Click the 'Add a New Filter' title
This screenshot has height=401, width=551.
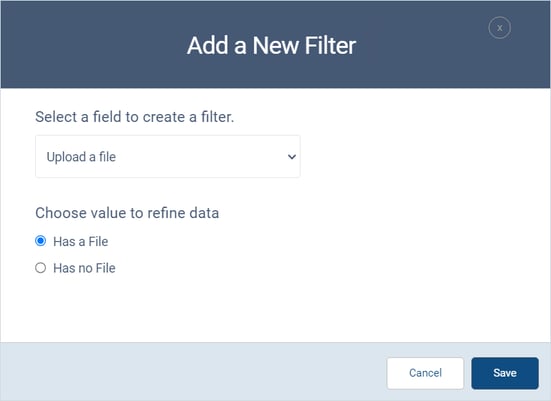click(x=271, y=45)
